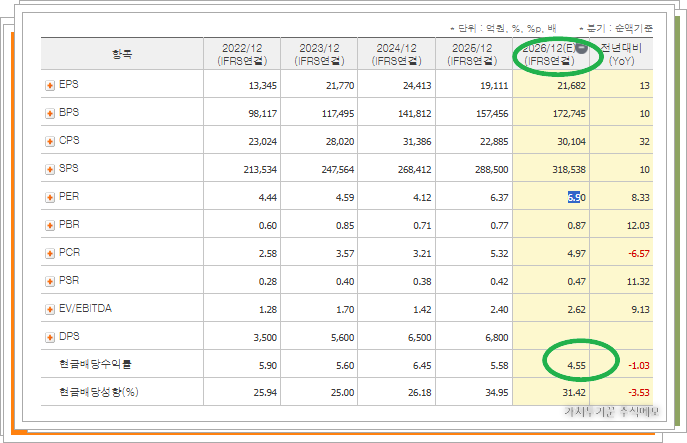Click the PER value 6.37
This screenshot has height=443, width=687.
[x=499, y=198]
